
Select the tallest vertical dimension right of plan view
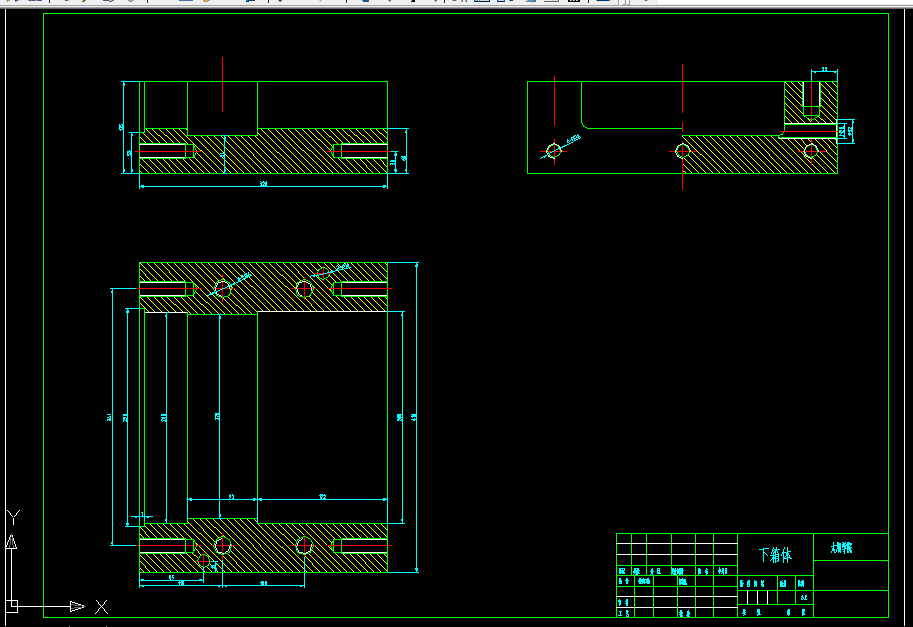click(x=416, y=417)
